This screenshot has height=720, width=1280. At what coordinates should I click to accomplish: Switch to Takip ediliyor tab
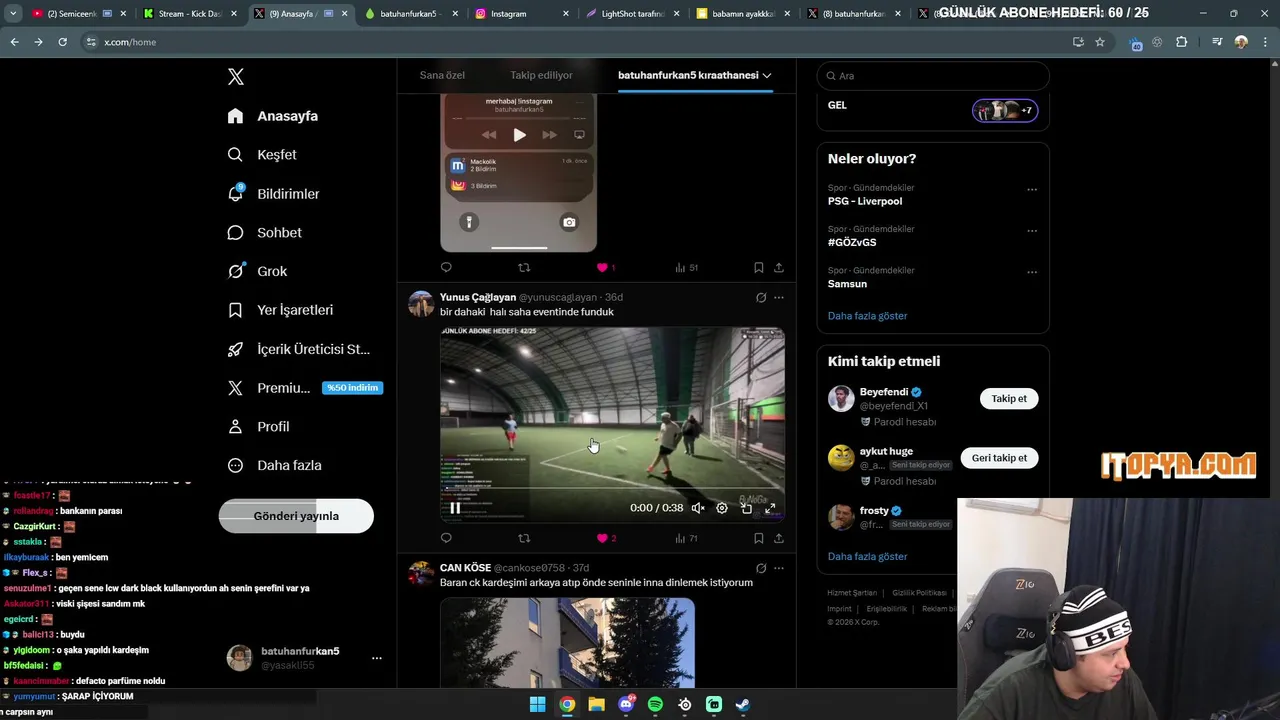[x=542, y=75]
